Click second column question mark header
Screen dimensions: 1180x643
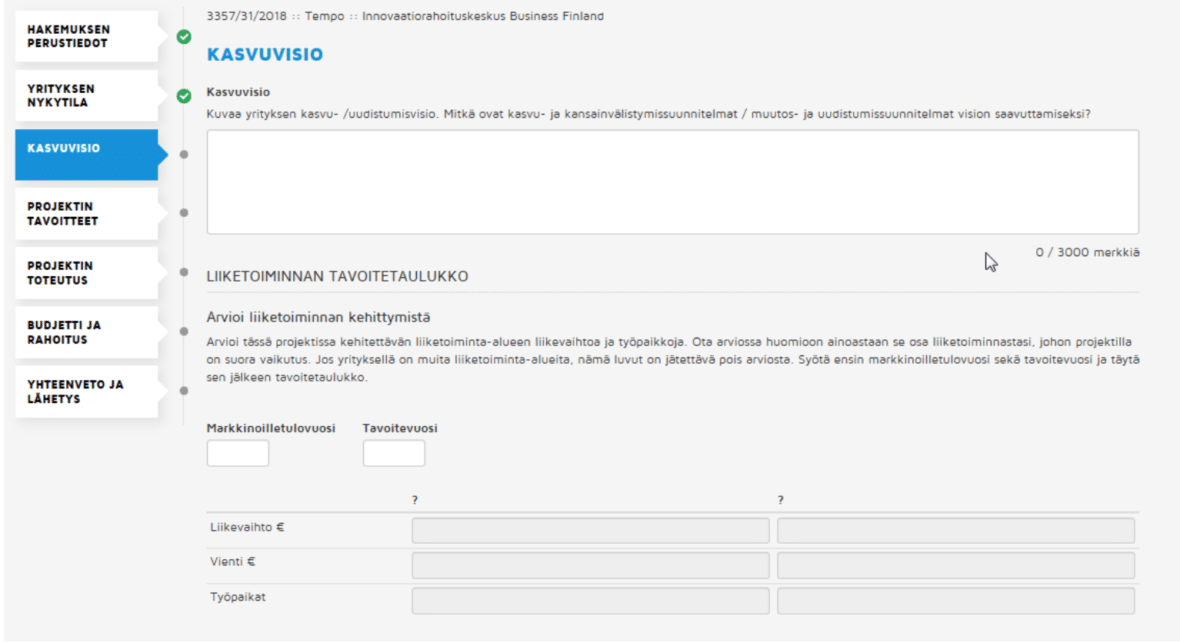pyautogui.click(x=780, y=500)
